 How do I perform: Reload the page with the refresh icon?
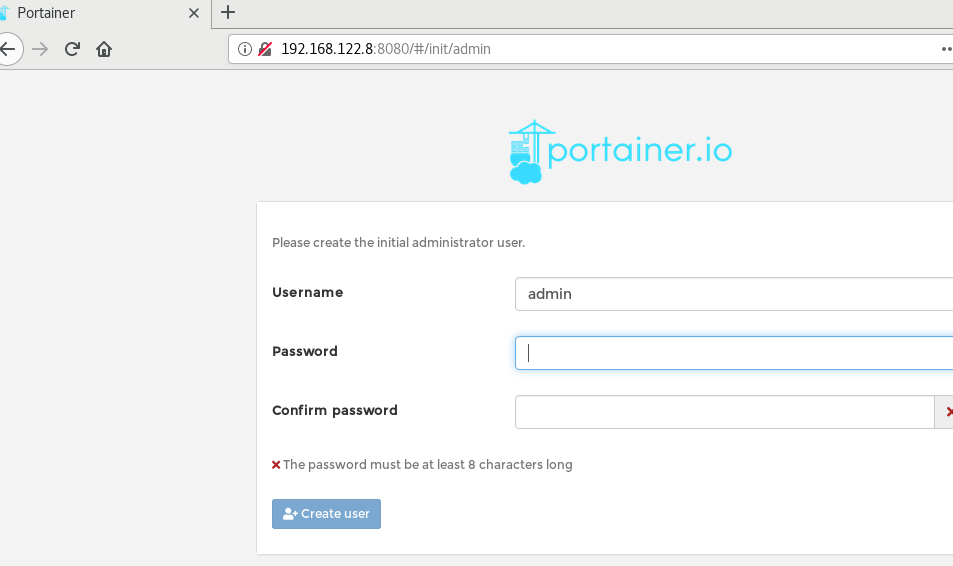point(72,49)
